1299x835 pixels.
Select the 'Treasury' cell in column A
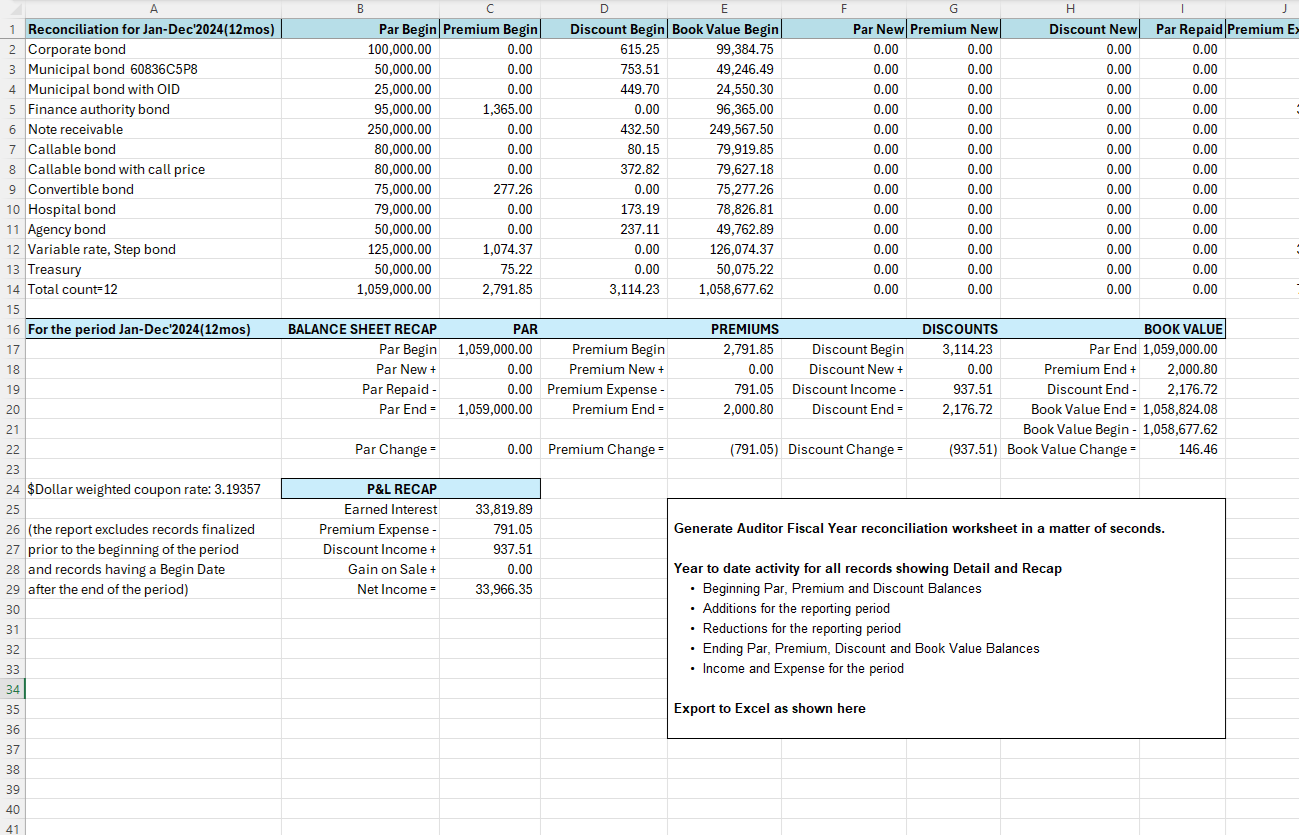point(153,269)
